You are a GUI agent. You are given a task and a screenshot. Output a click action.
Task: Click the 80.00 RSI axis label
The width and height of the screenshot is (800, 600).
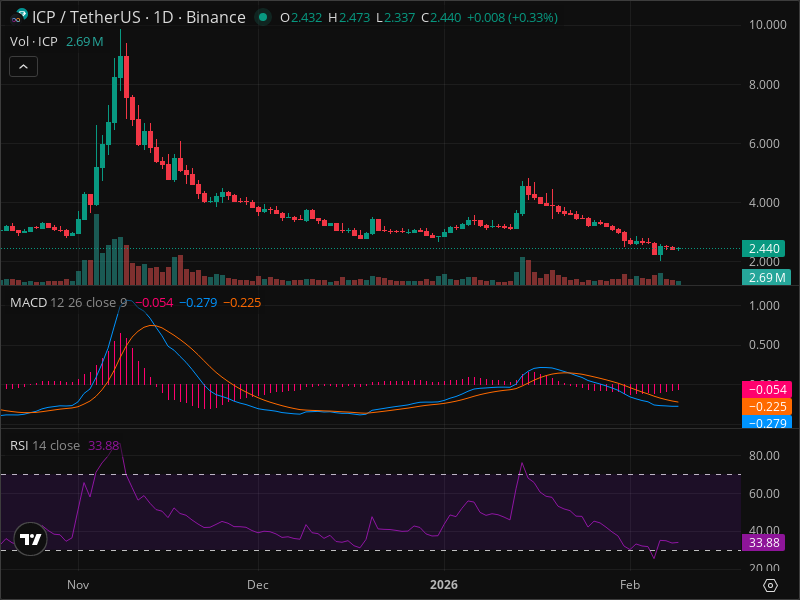[x=764, y=456]
